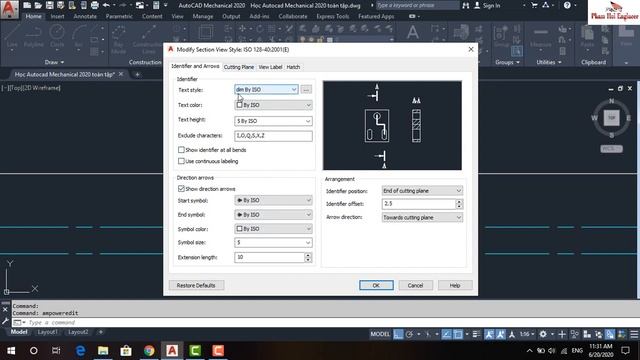The image size is (640, 360).
Task: Open the AutoCAD application menu logo
Action: point(9,9)
